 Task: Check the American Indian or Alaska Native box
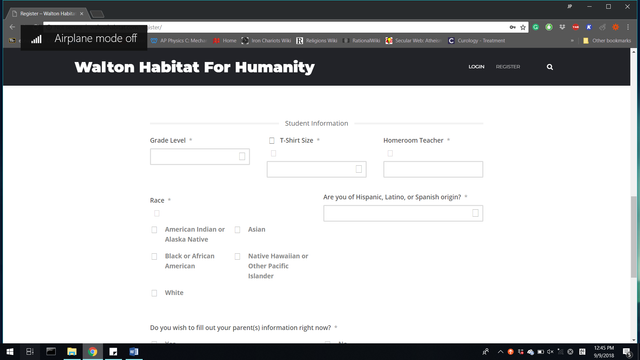coord(154,230)
